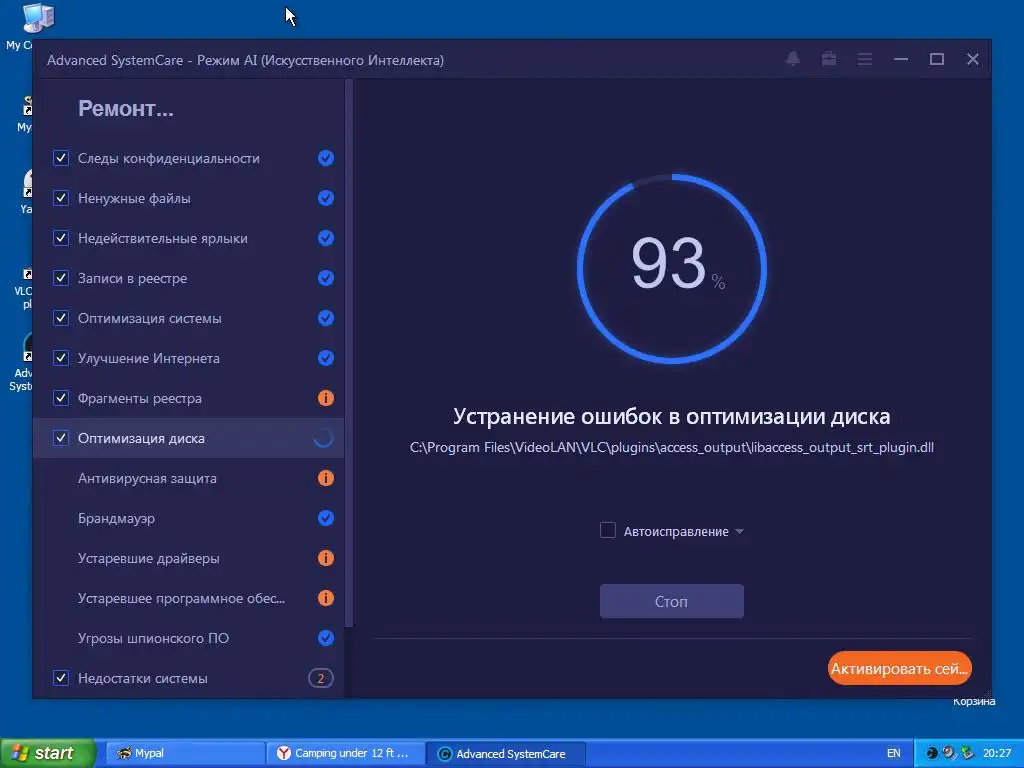The image size is (1024, 768).
Task: Uncheck Оптимизация диска checkbox
Action: pyautogui.click(x=61, y=438)
